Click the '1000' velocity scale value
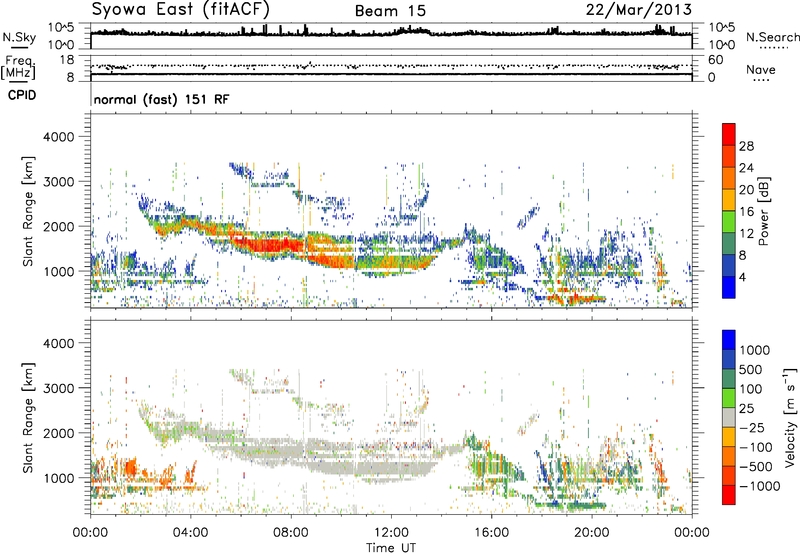 [x=755, y=350]
